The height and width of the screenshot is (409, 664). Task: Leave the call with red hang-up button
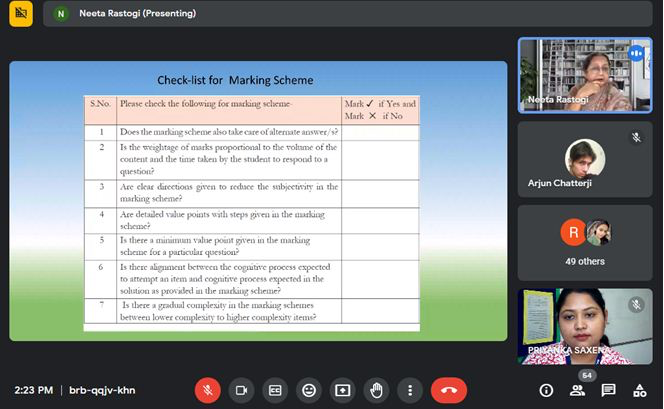pos(449,390)
